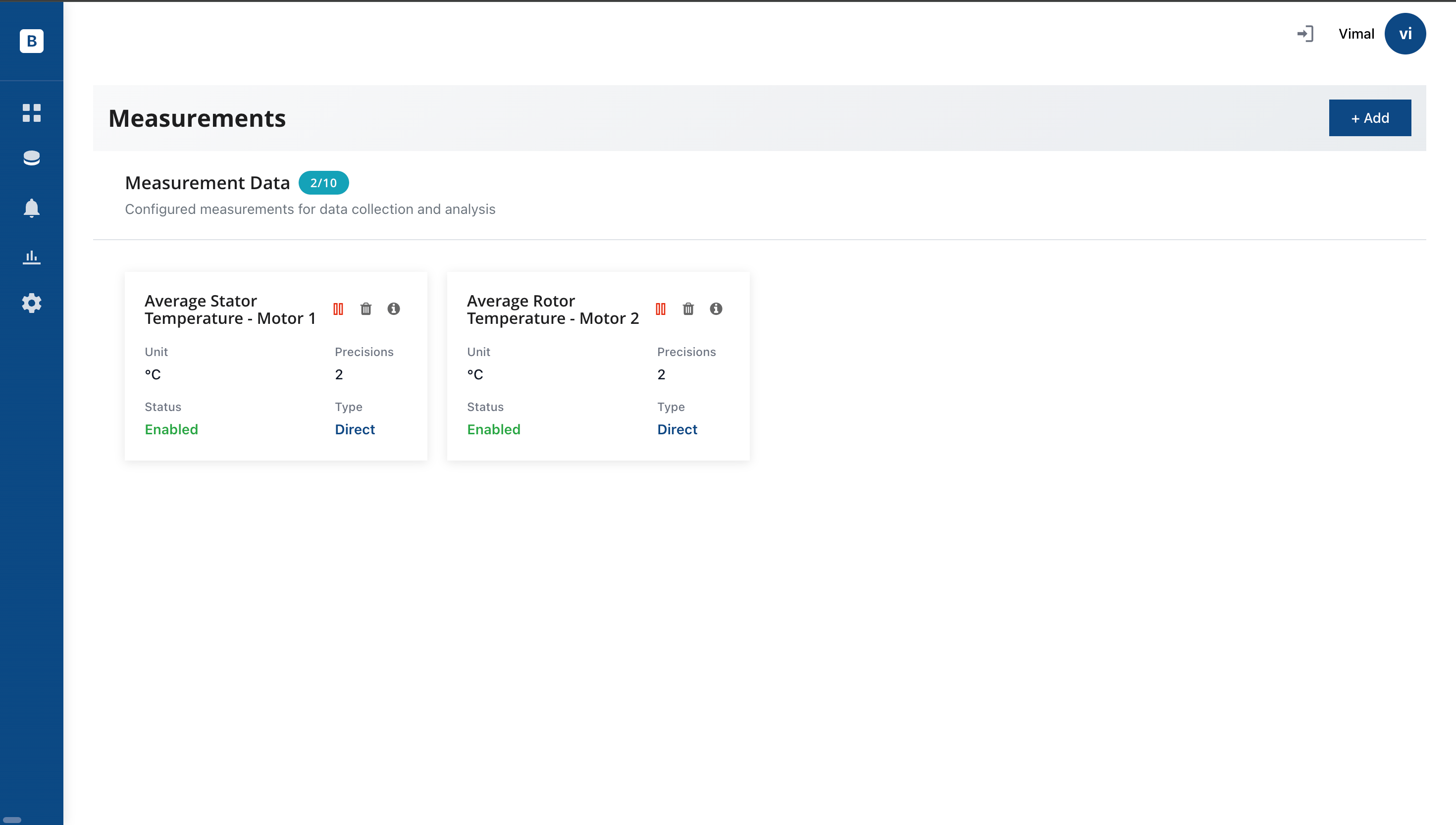This screenshot has height=825, width=1456.
Task: Click the sidebar collapse handle at bottom
Action: point(12,820)
